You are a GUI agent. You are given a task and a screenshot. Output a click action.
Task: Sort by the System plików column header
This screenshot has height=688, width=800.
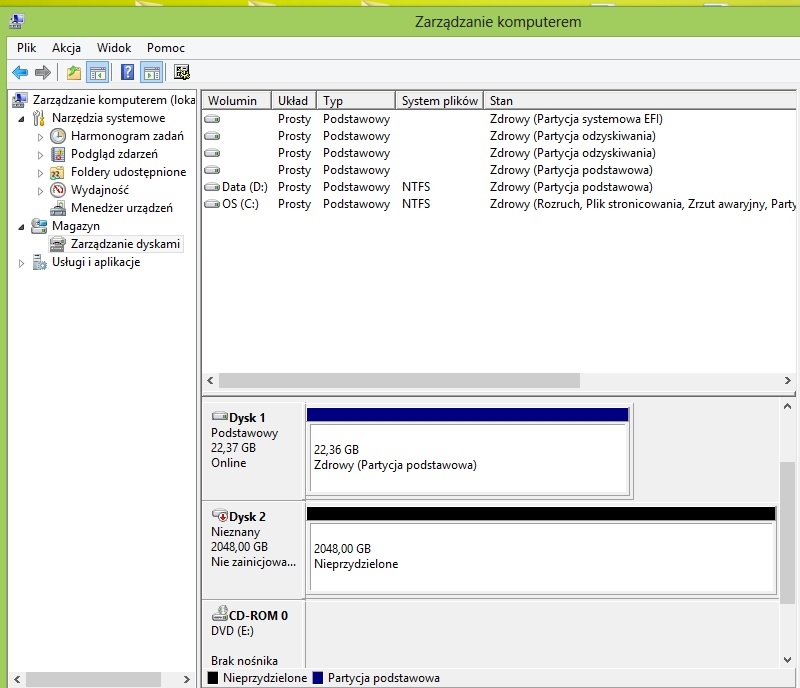pyautogui.click(x=440, y=101)
